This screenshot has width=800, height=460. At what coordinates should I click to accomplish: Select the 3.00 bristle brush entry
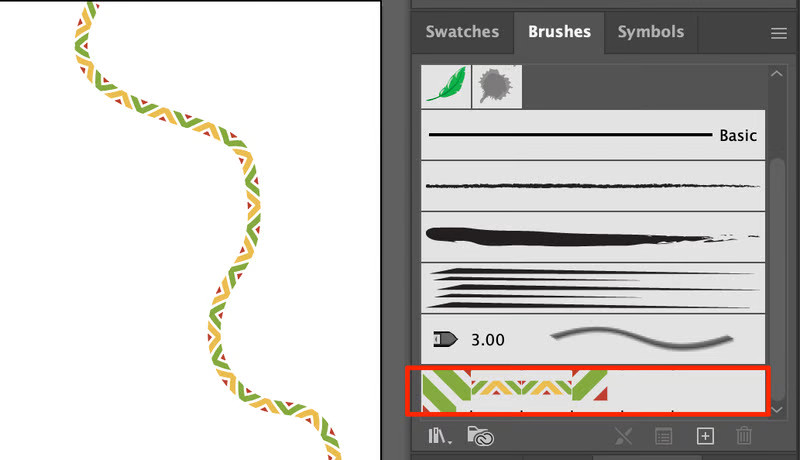pos(593,339)
